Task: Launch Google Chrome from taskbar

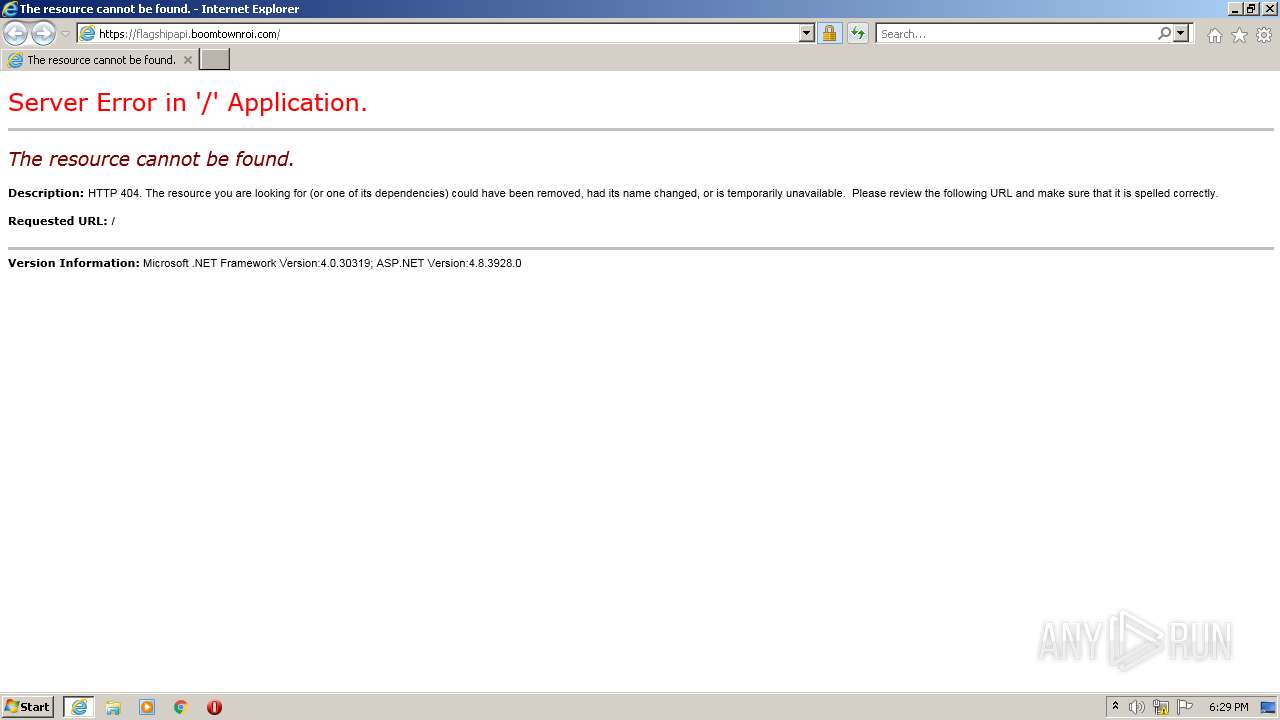Action: pyautogui.click(x=181, y=707)
